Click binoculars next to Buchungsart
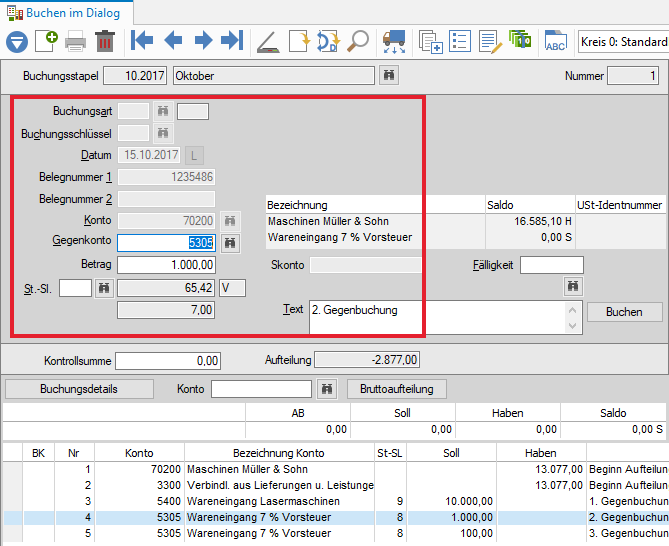The height and width of the screenshot is (546, 669). click(163, 111)
